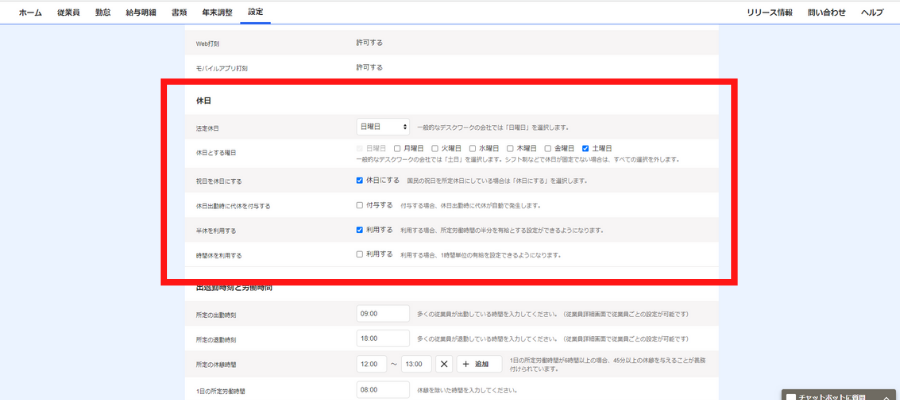Click the 問い合わせ link
The height and width of the screenshot is (400, 900).
(826, 12)
